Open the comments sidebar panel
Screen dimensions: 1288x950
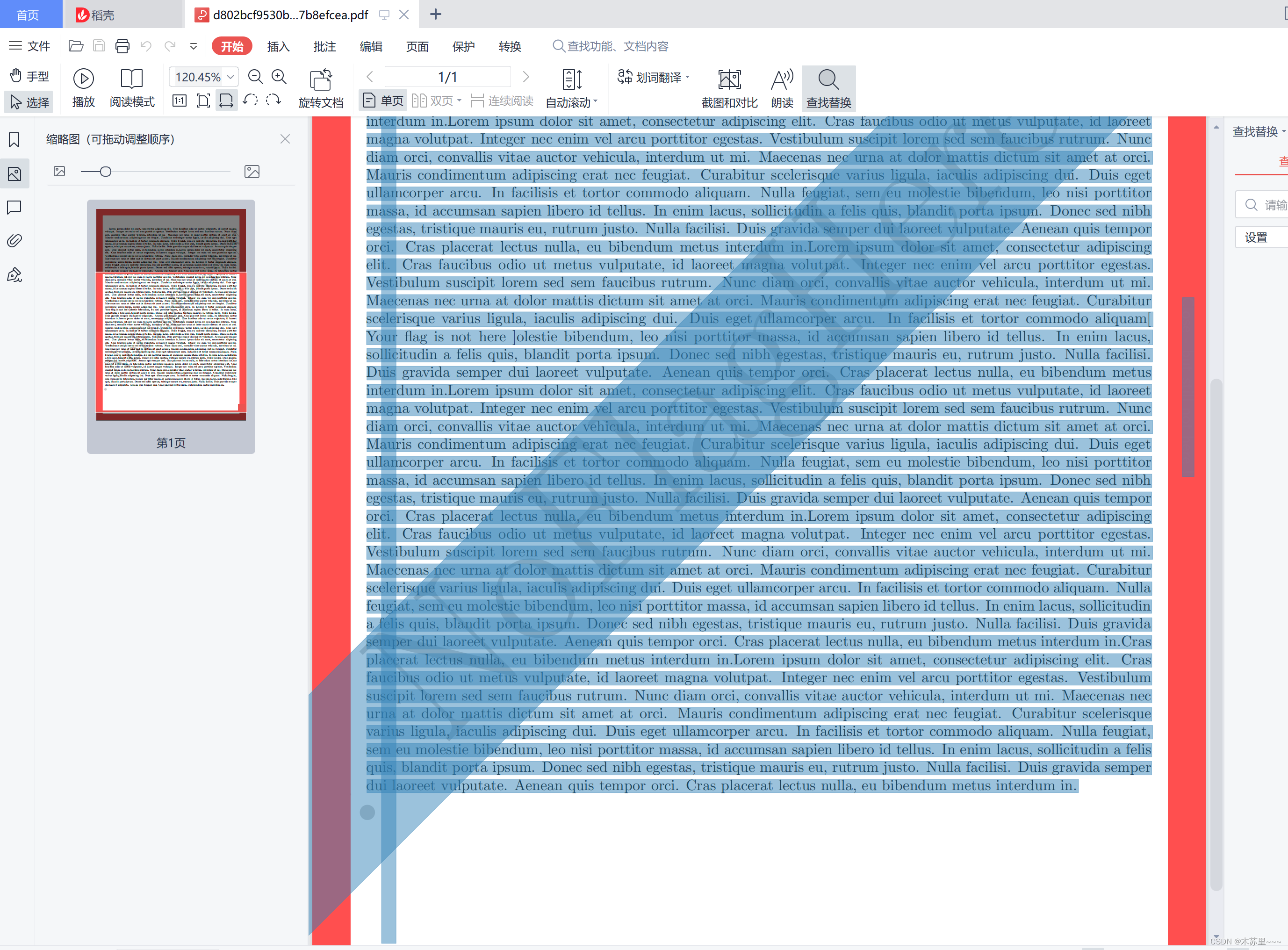point(14,207)
